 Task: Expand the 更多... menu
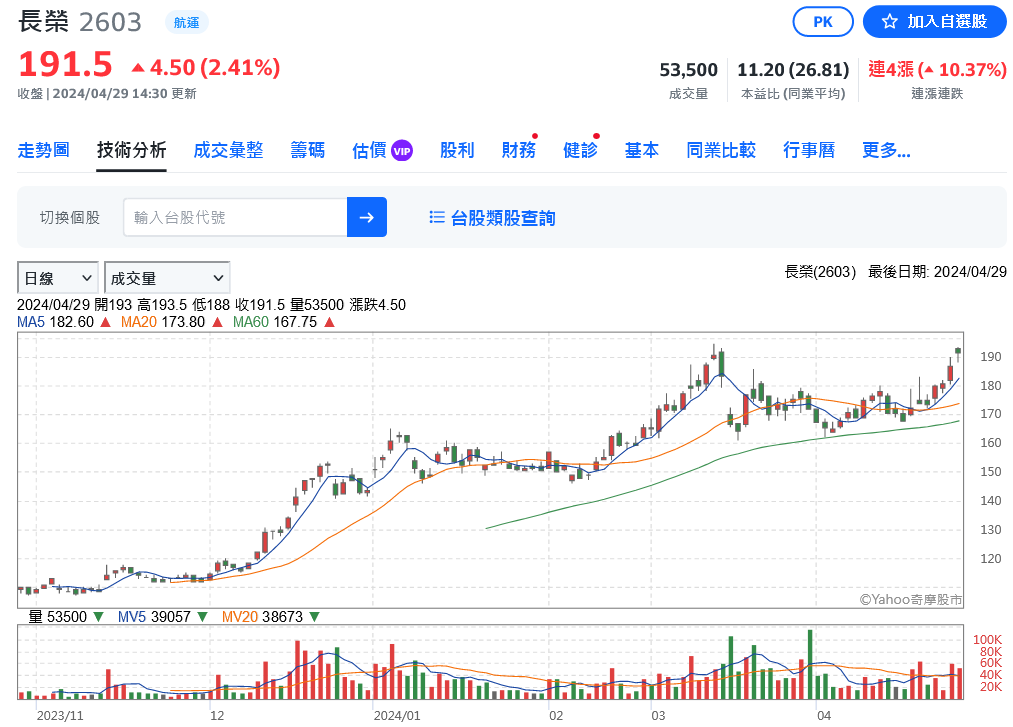(886, 151)
